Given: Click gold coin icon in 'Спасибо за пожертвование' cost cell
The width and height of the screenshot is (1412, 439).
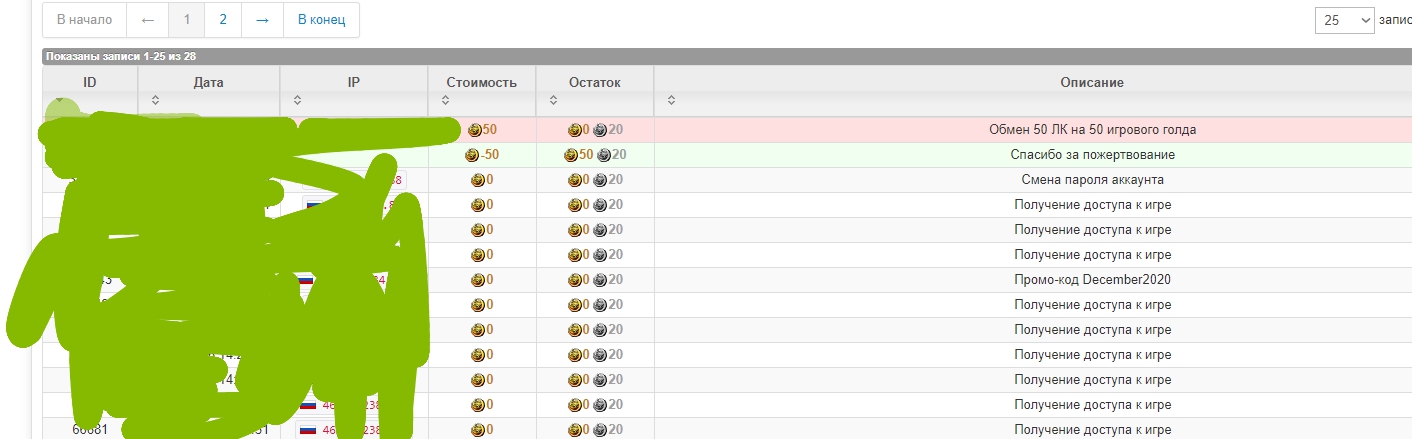Looking at the screenshot, I should point(472,155).
